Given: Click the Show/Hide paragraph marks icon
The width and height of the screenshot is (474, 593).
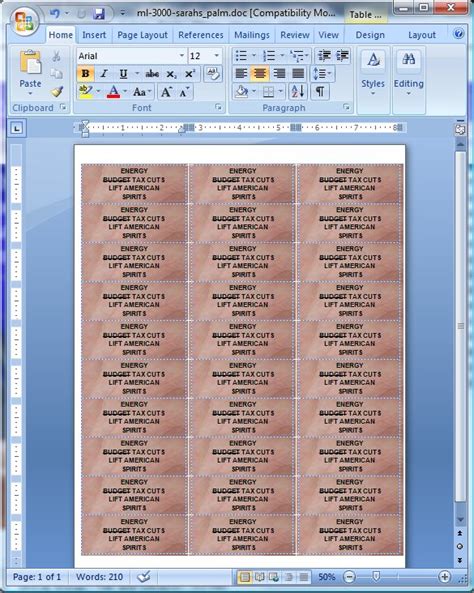Looking at the screenshot, I should tap(320, 92).
